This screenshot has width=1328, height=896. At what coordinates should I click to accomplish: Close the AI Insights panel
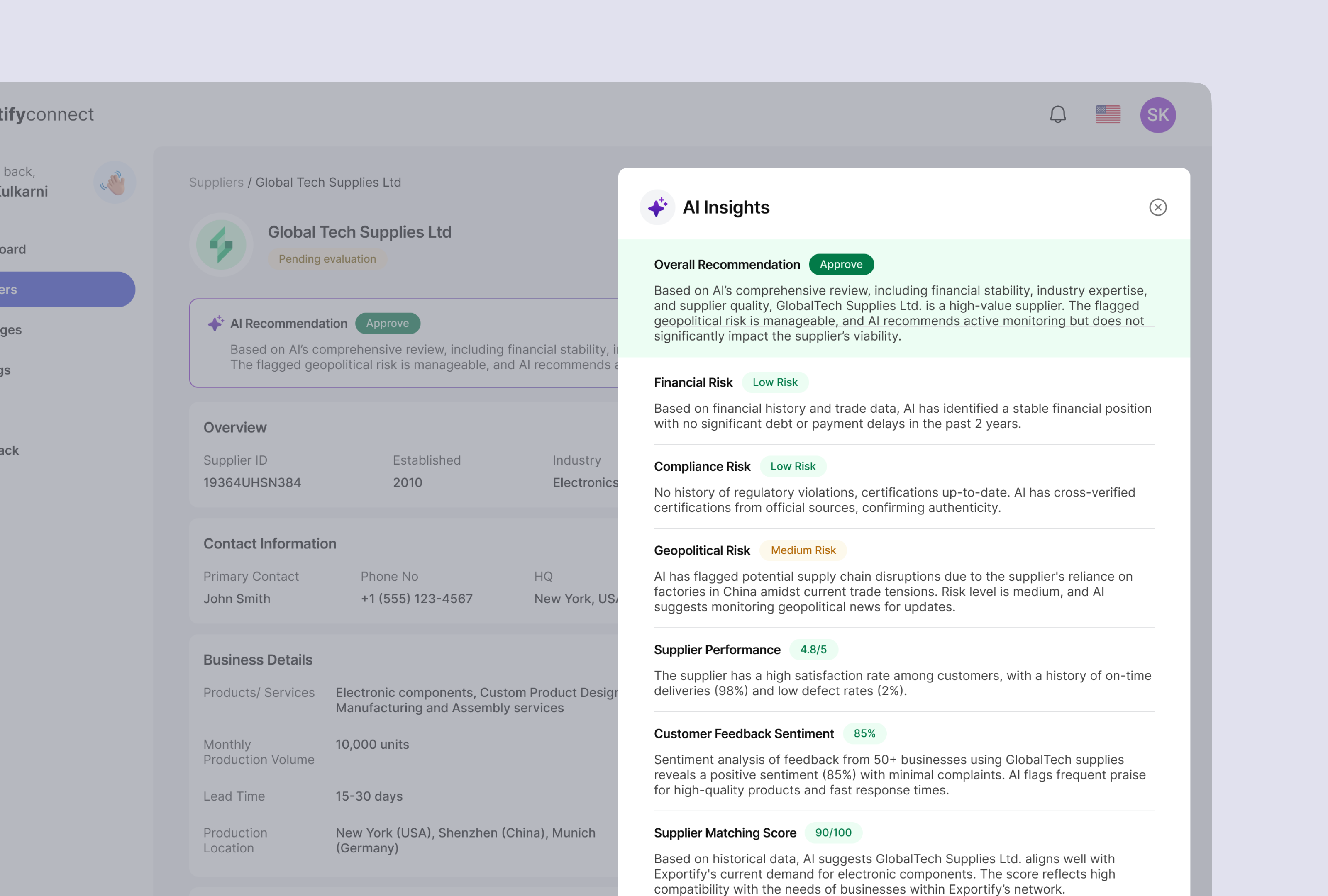[x=1158, y=207]
